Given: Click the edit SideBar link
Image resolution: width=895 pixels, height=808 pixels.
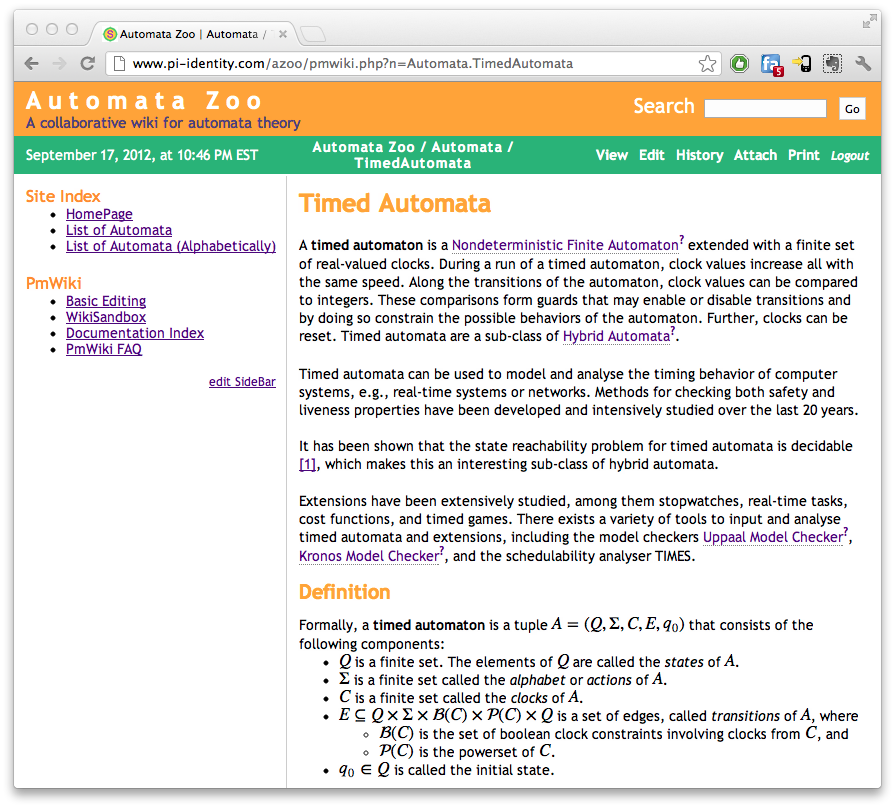Looking at the screenshot, I should [x=242, y=382].
